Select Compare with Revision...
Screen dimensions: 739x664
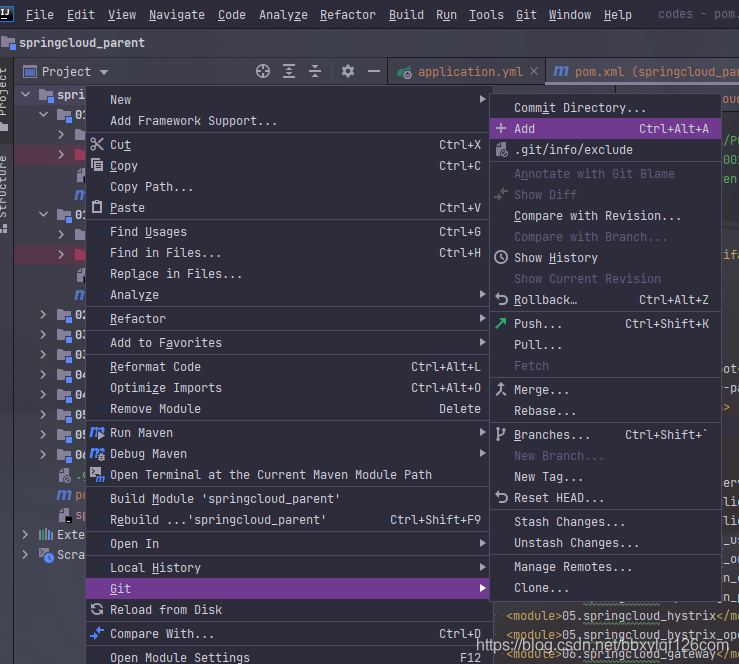(x=605, y=215)
